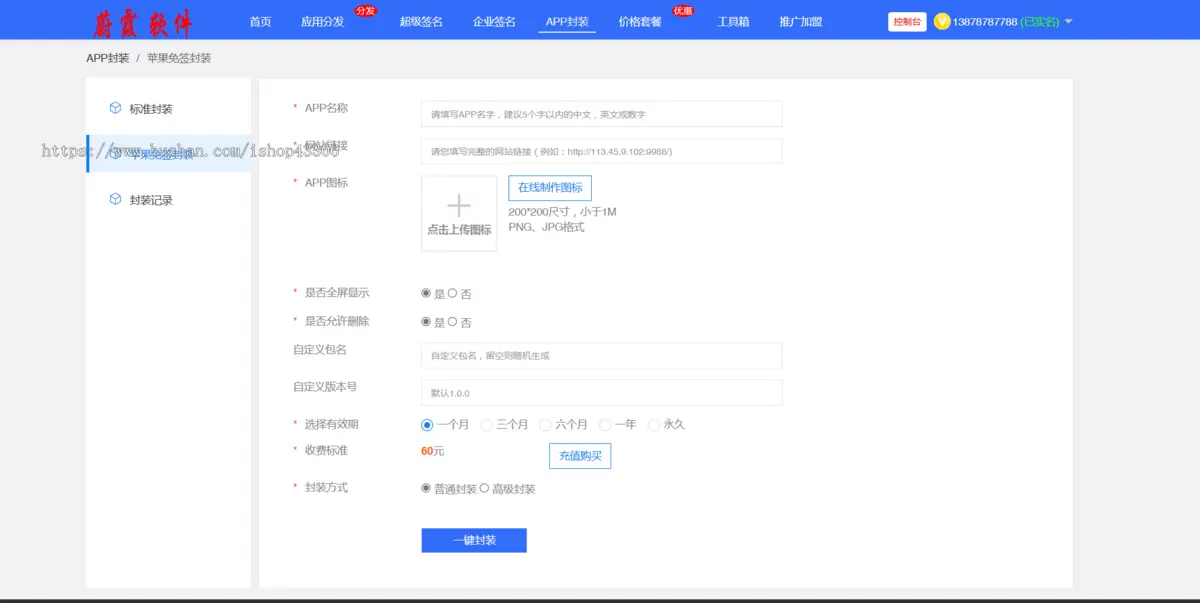Open 首页 in top navigation

point(260,22)
